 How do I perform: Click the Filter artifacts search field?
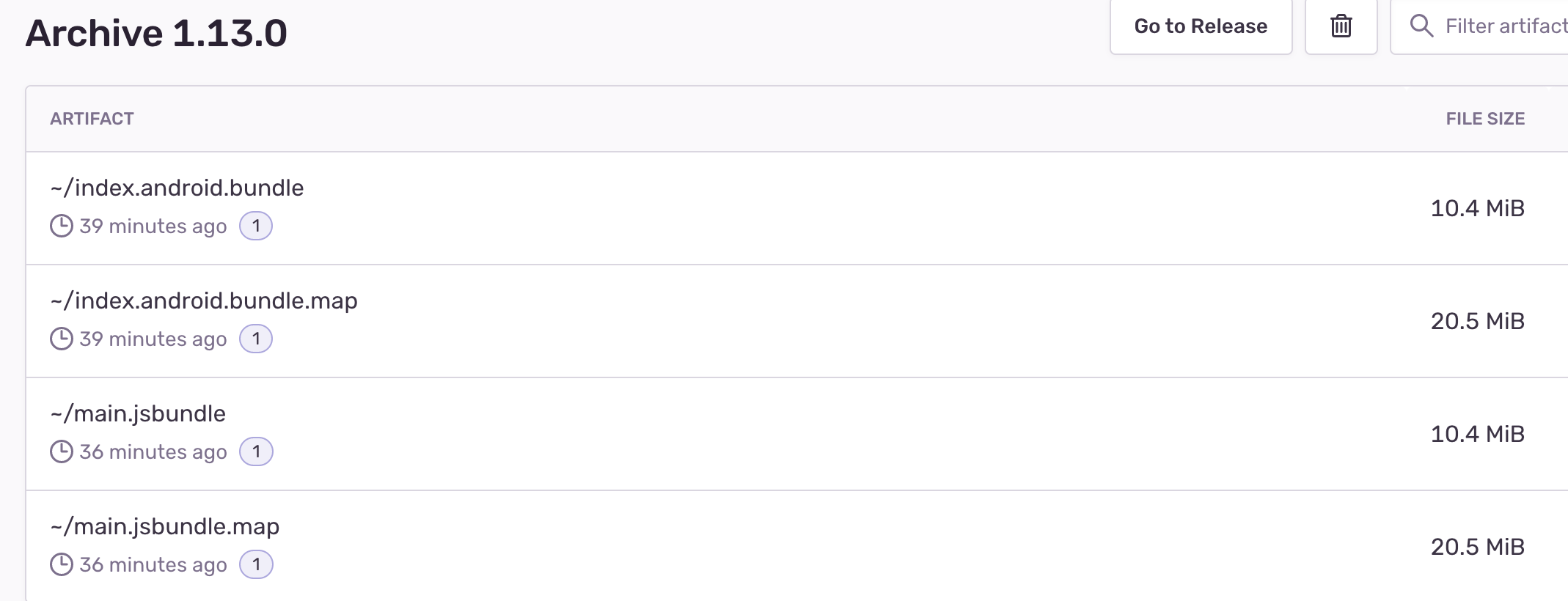tap(1496, 26)
